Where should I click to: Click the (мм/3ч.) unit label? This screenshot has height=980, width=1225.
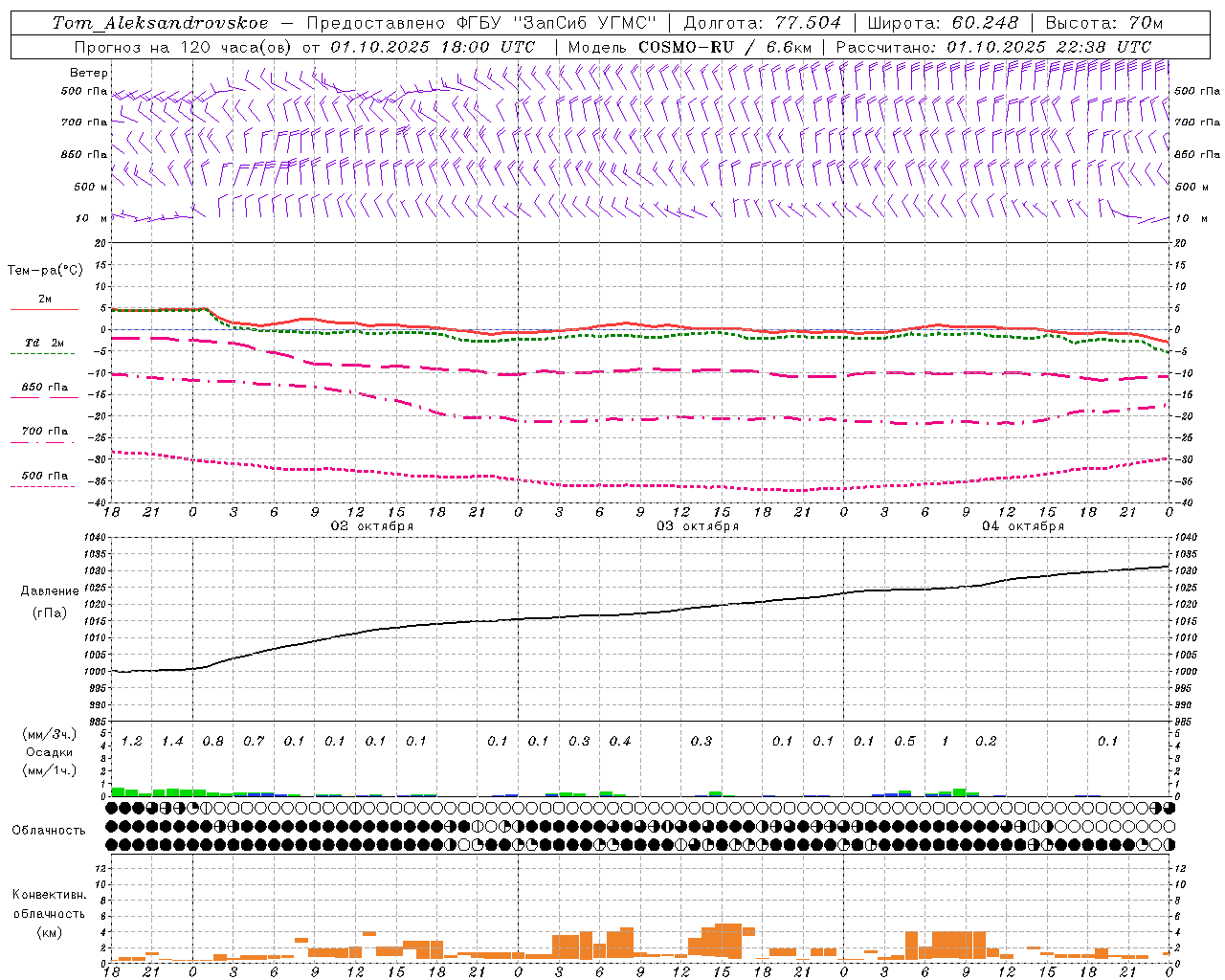[x=48, y=734]
